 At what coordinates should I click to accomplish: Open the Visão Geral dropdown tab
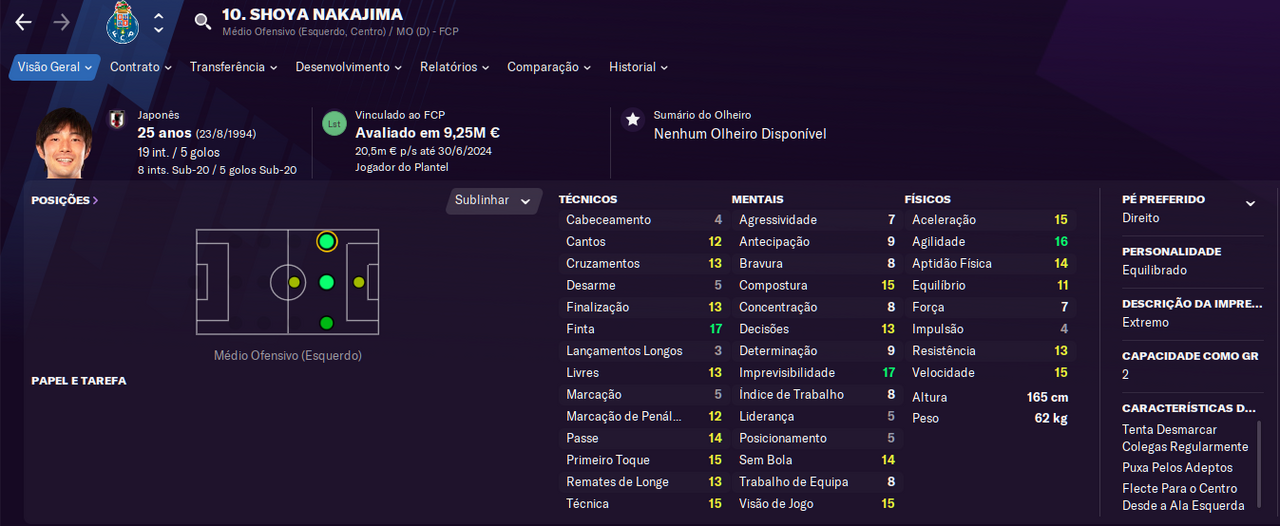tap(55, 67)
